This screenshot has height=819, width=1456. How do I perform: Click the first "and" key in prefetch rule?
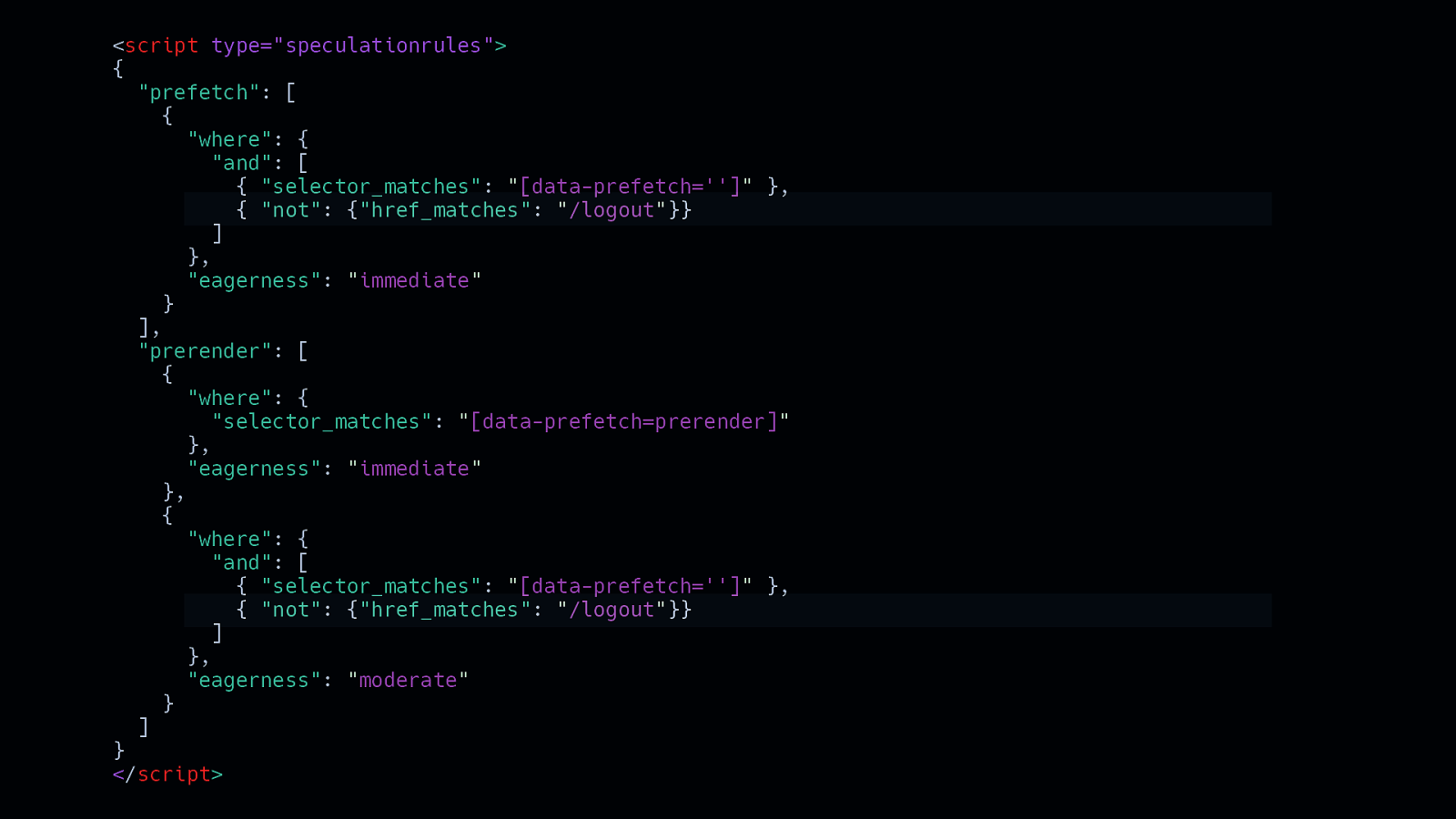point(241,164)
